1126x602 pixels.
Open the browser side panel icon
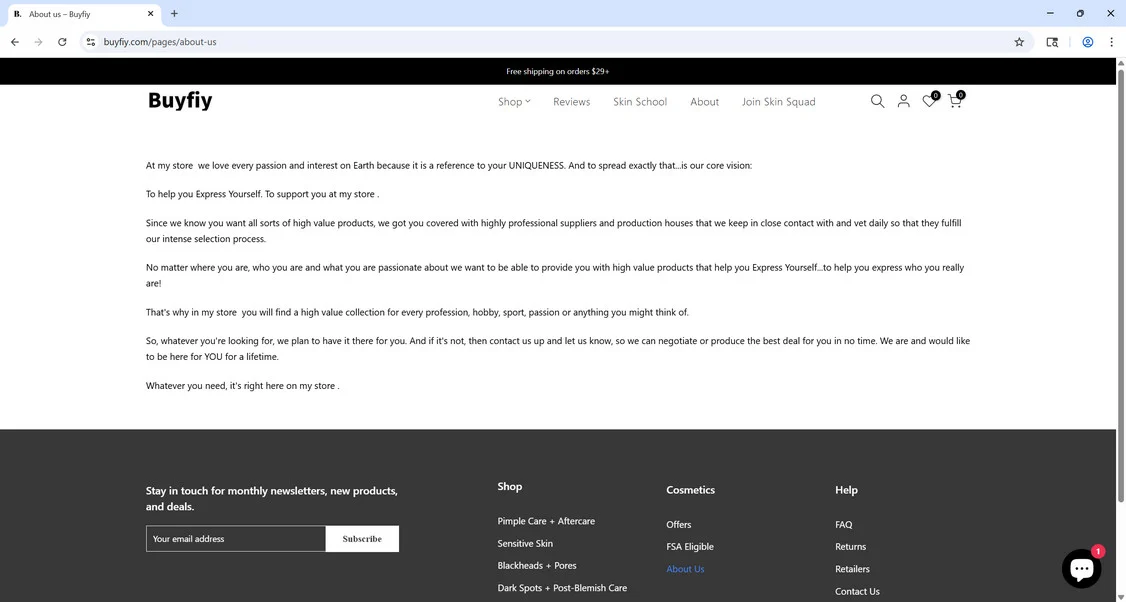click(x=1051, y=42)
